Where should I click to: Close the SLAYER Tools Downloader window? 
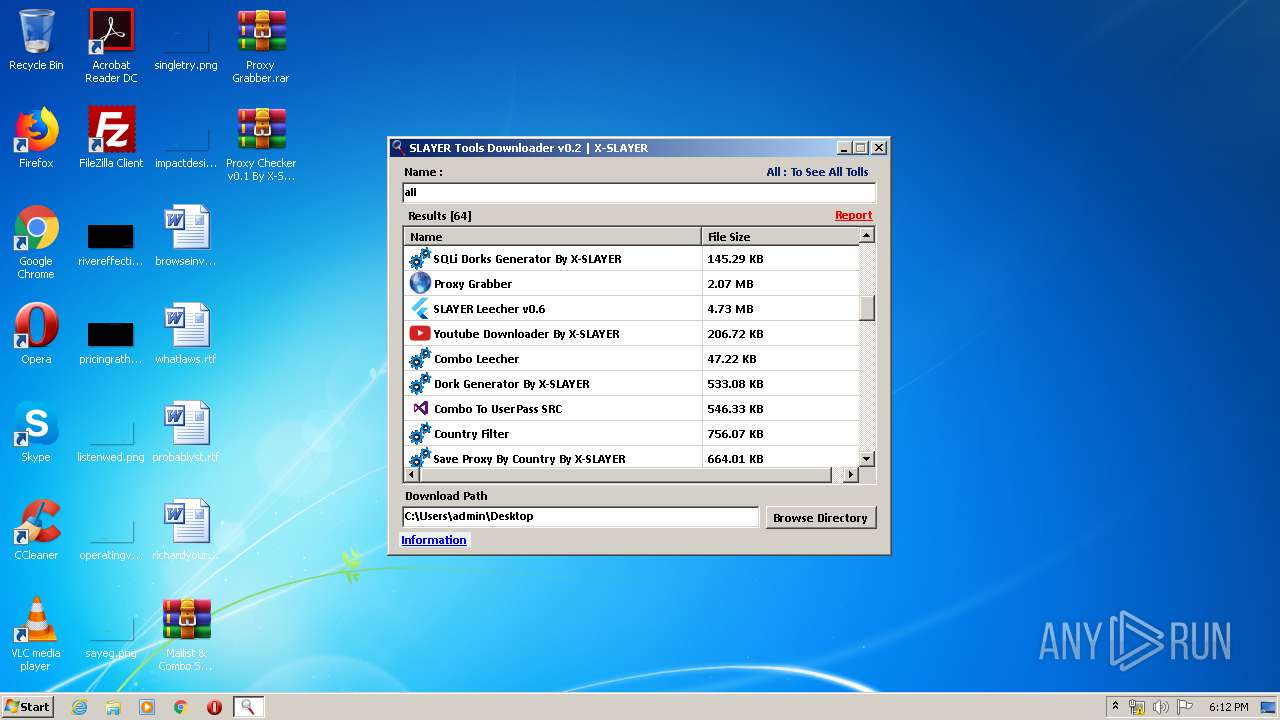879,148
